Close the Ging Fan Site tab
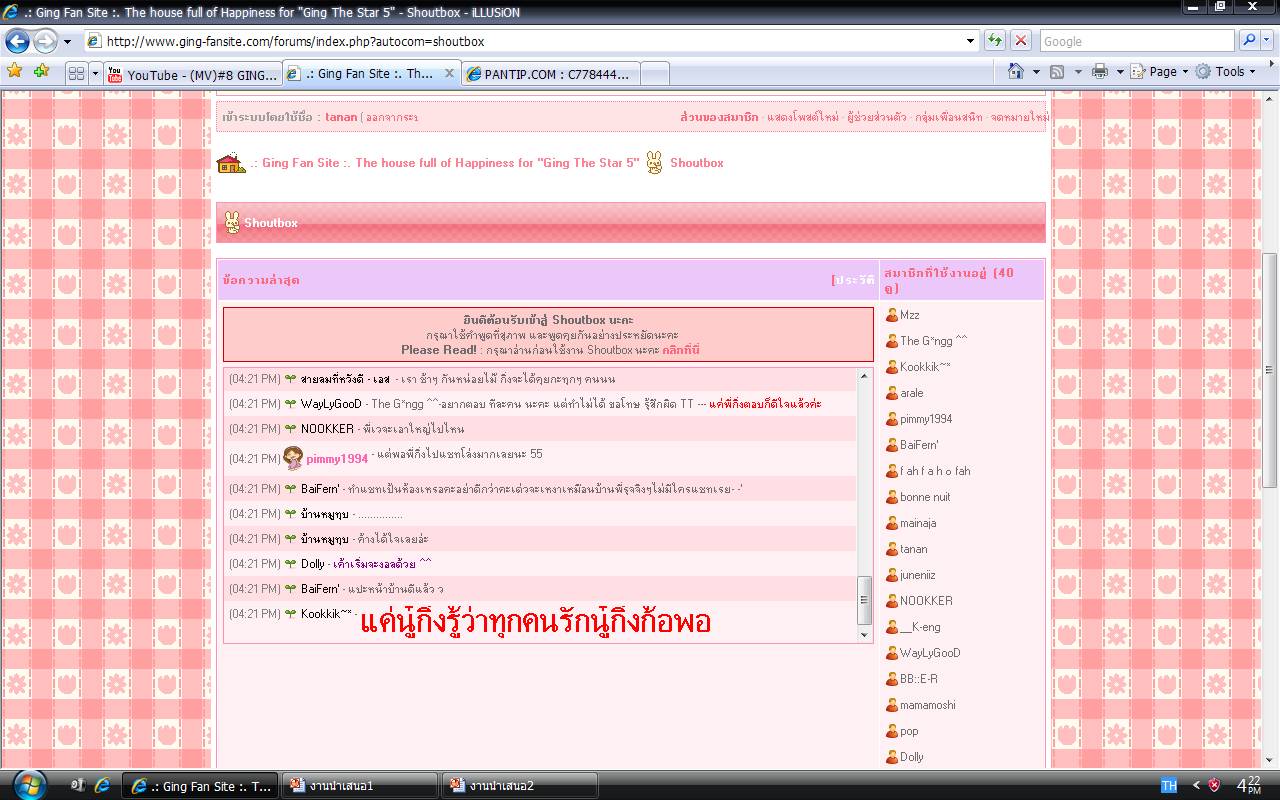The height and width of the screenshot is (800, 1280). (x=449, y=73)
